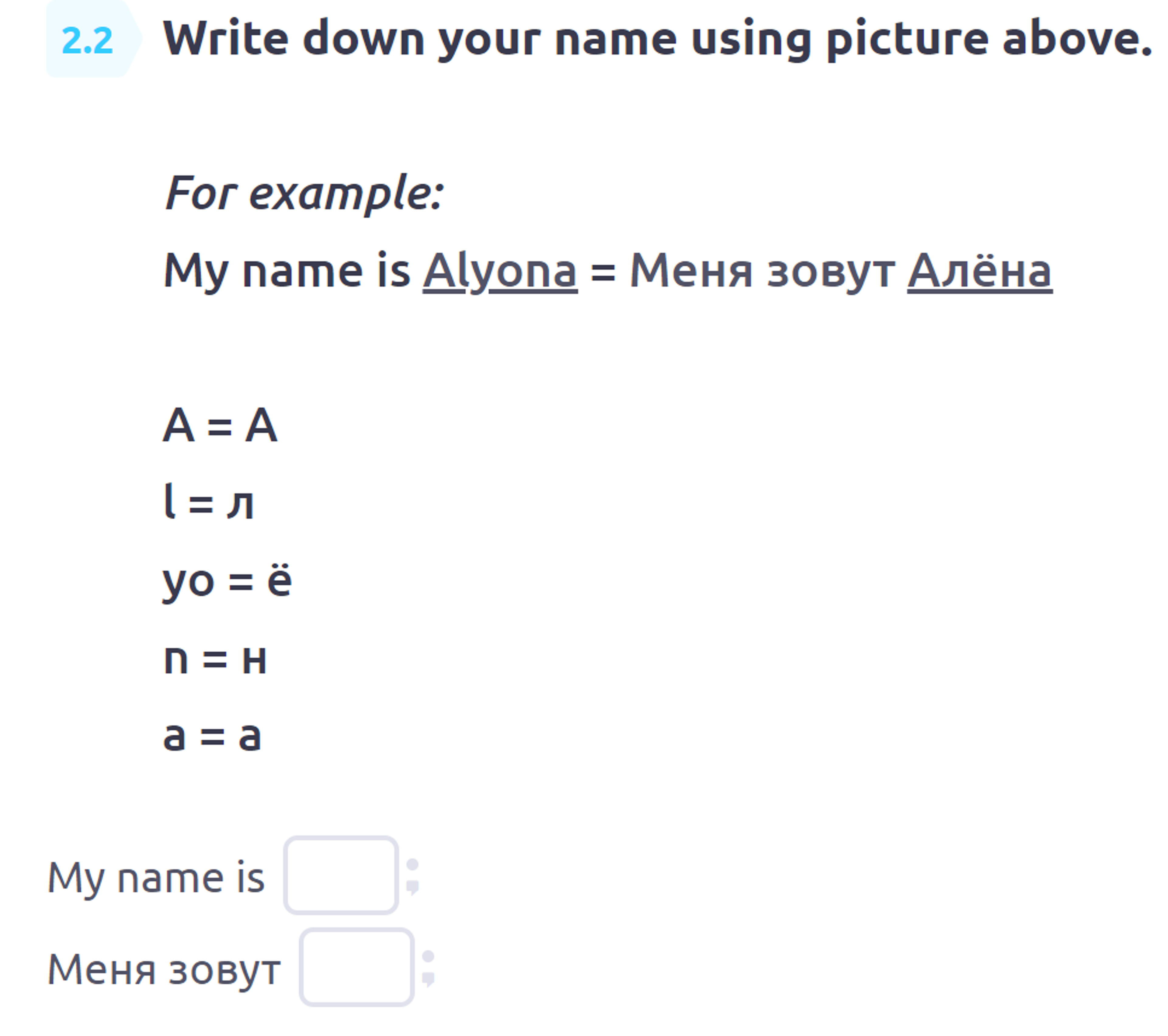Click the "Write down your name" heading
Image resolution: width=1168 pixels, height=1036 pixels.
point(657,39)
